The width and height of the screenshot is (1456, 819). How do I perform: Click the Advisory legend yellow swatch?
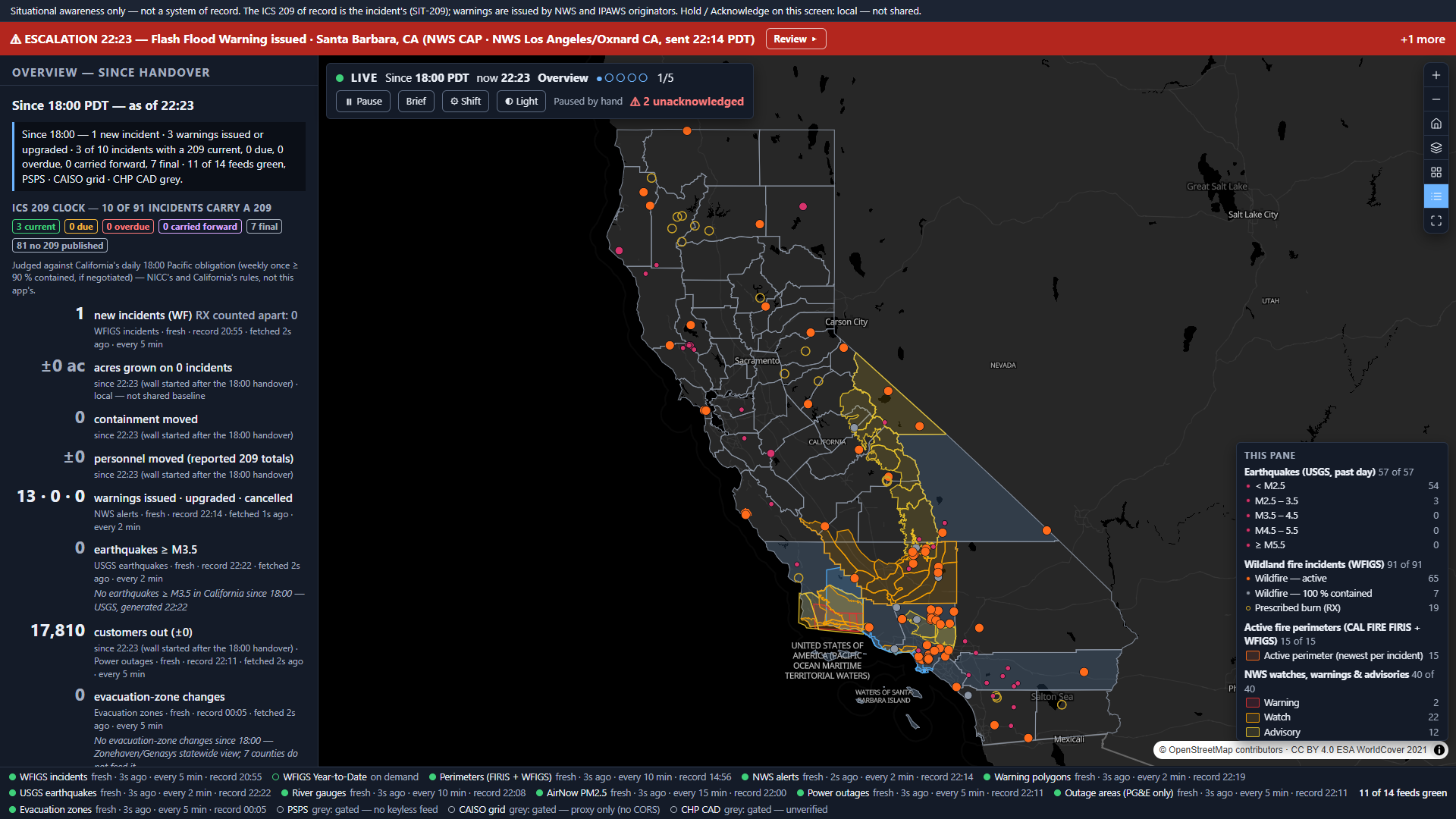1253,733
